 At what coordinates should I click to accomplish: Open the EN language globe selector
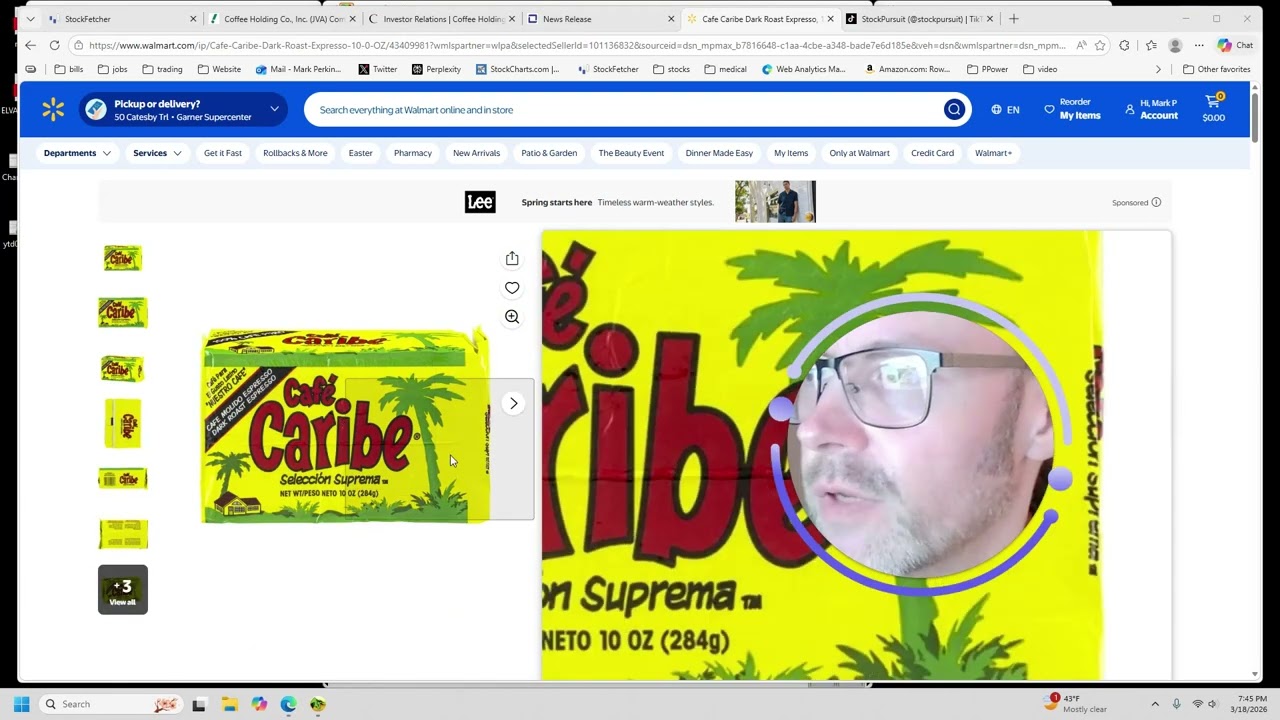[1005, 110]
